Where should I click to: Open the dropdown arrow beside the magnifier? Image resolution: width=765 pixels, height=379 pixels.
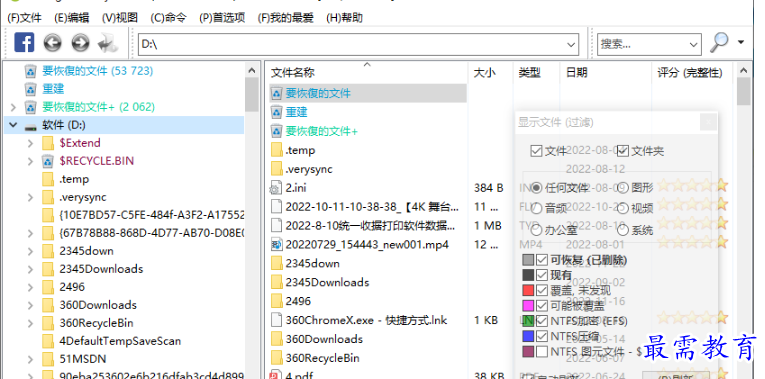pos(741,42)
